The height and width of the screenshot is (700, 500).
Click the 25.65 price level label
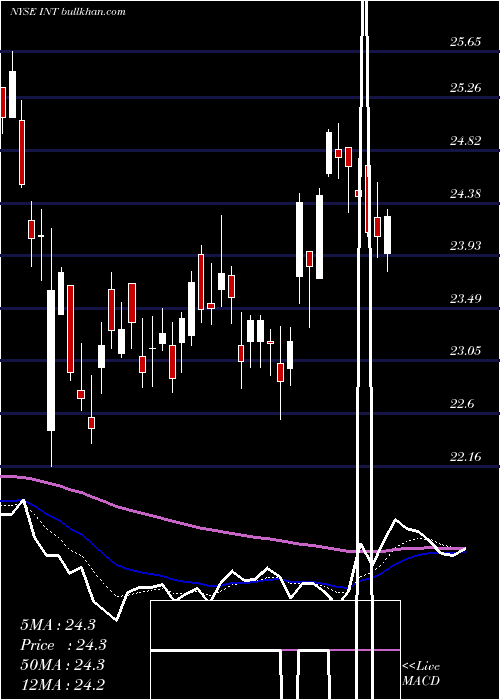466,42
